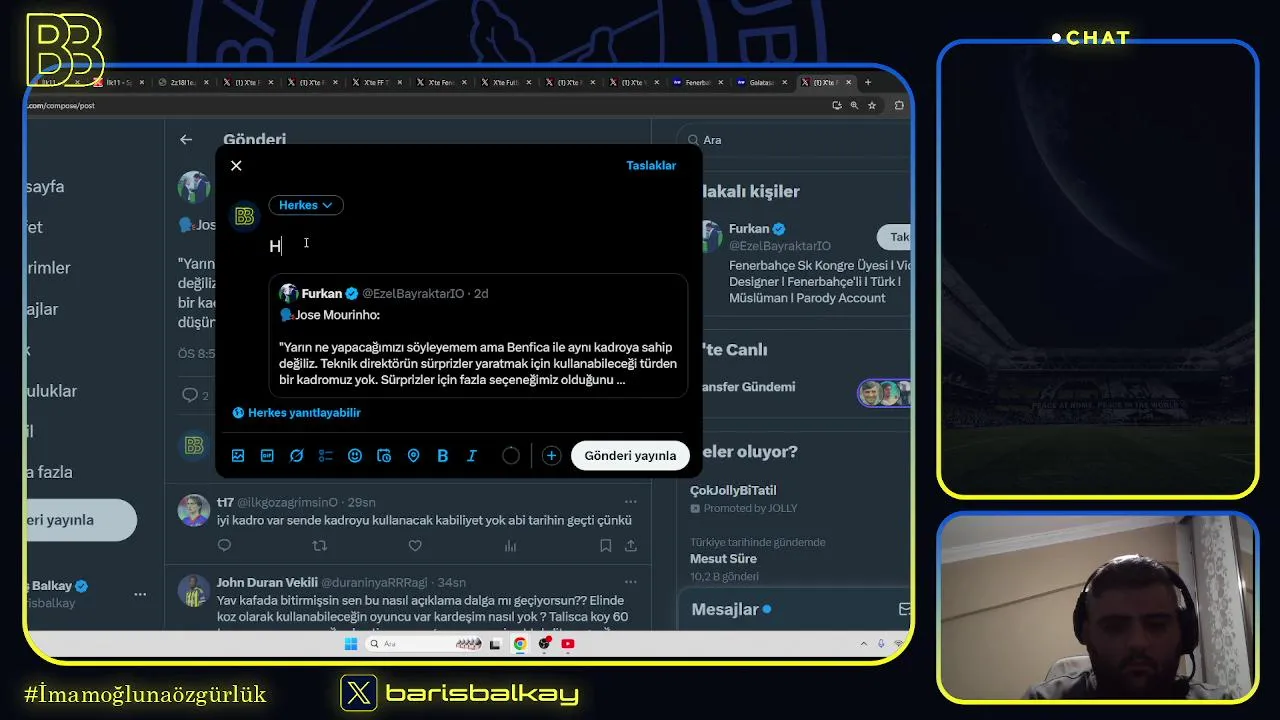This screenshot has width=1280, height=720.
Task: Click Gönderi yayınla publish button
Action: 630,456
